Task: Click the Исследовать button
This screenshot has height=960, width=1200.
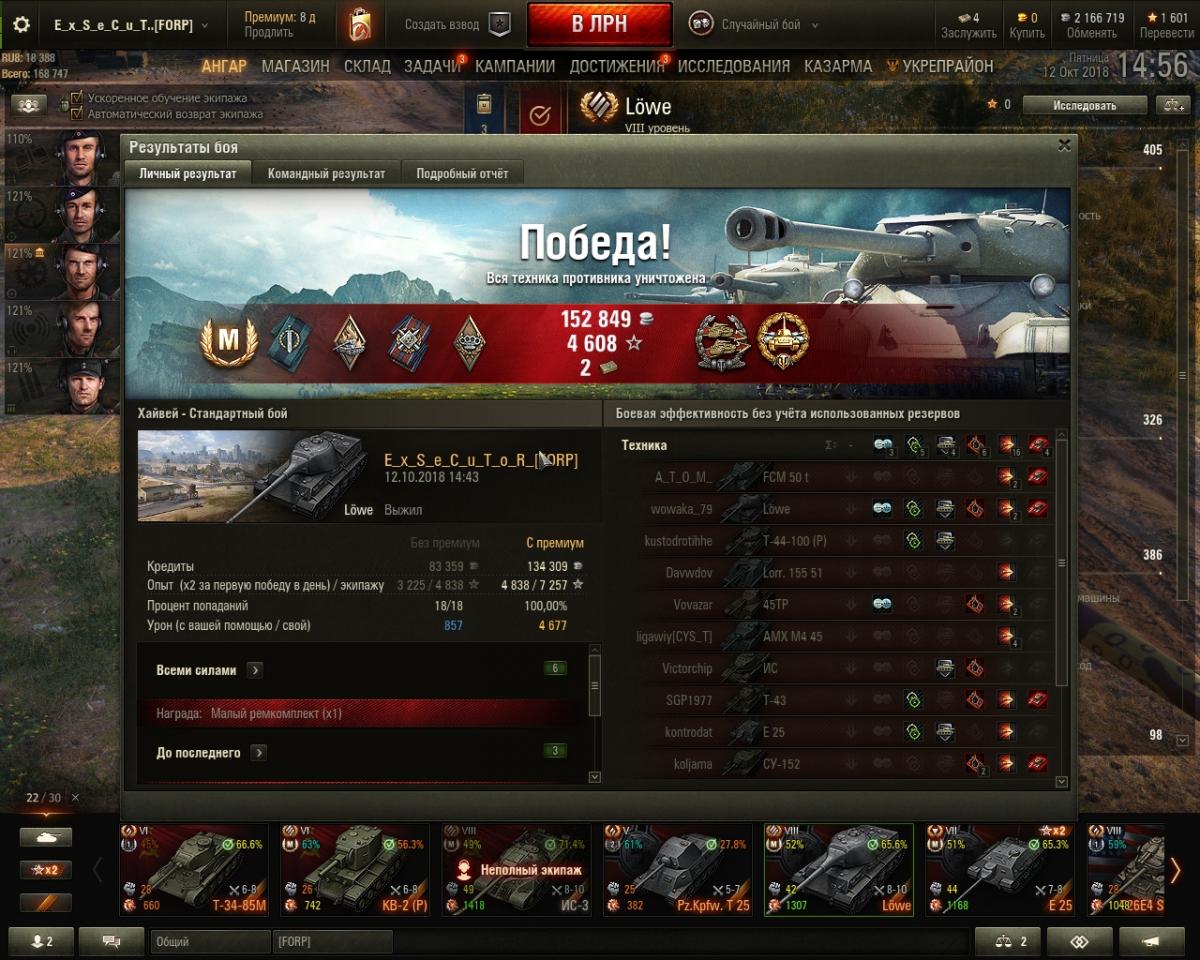Action: (1085, 105)
